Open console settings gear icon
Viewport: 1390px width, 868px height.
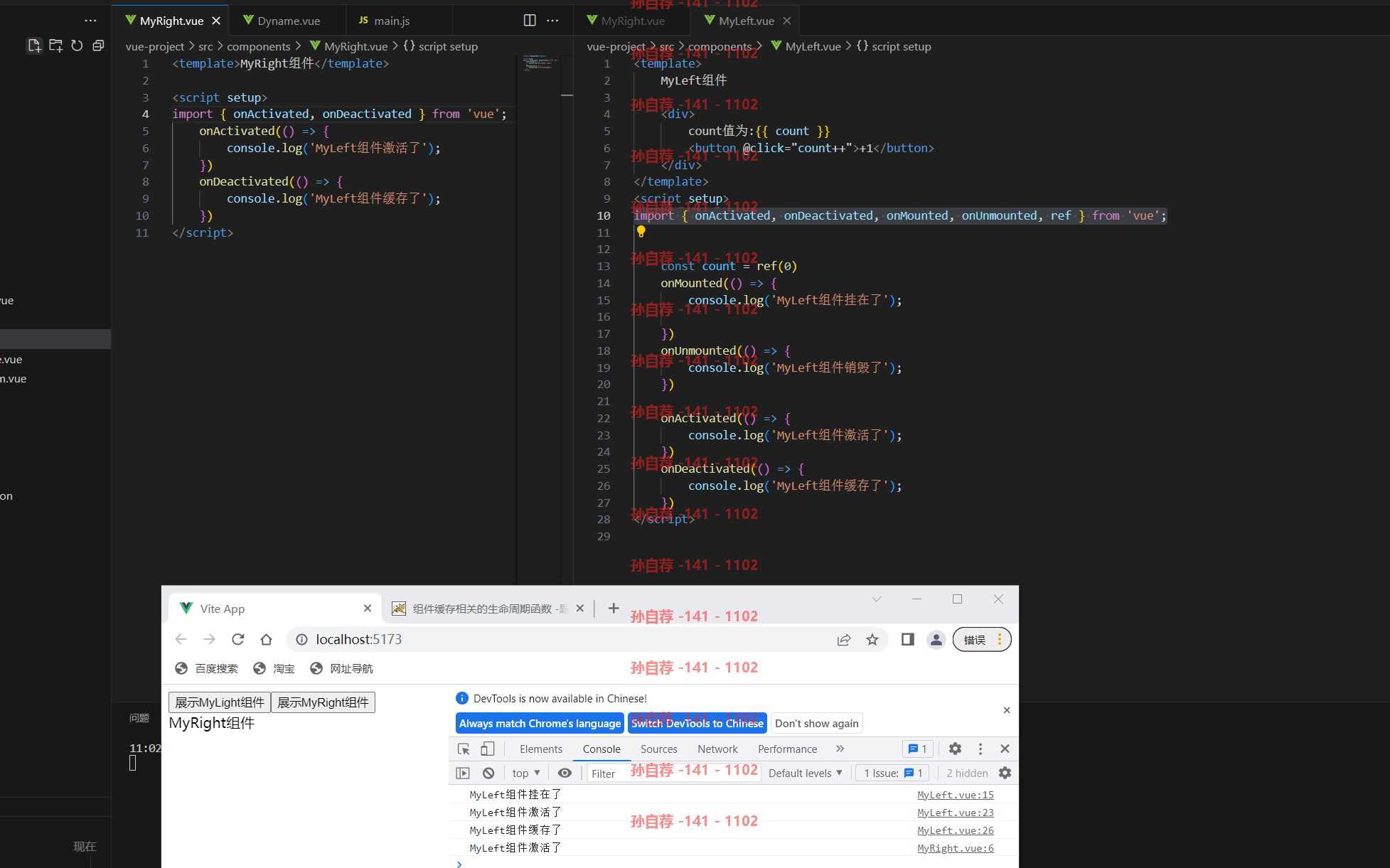(x=1005, y=773)
